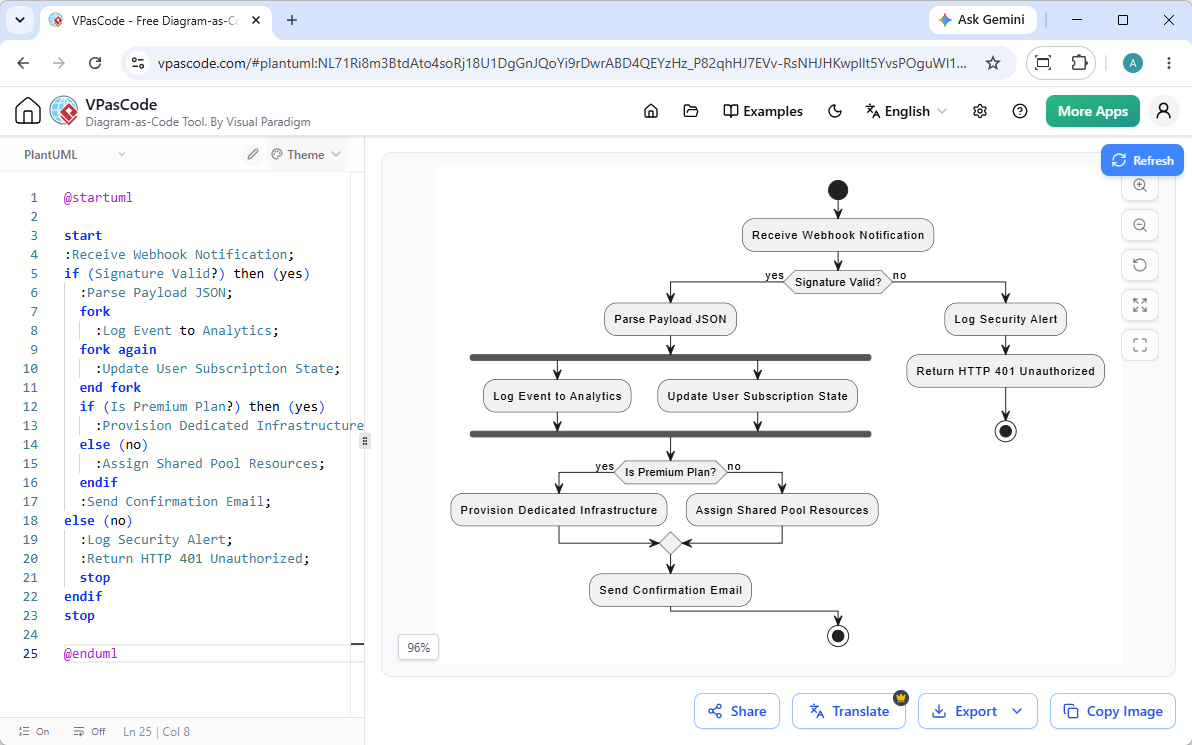The image size is (1192, 745).
Task: Open the folder icon for files
Action: [690, 111]
